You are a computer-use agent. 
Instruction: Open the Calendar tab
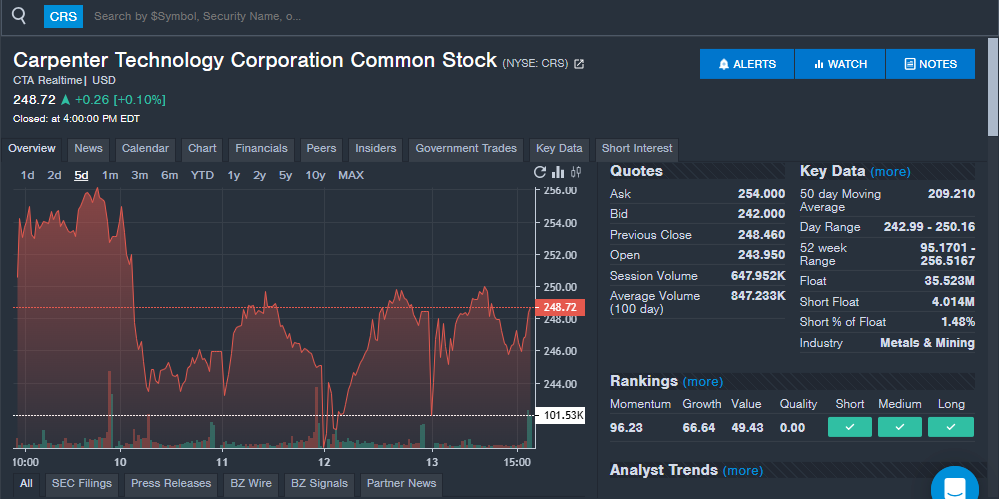tap(145, 148)
